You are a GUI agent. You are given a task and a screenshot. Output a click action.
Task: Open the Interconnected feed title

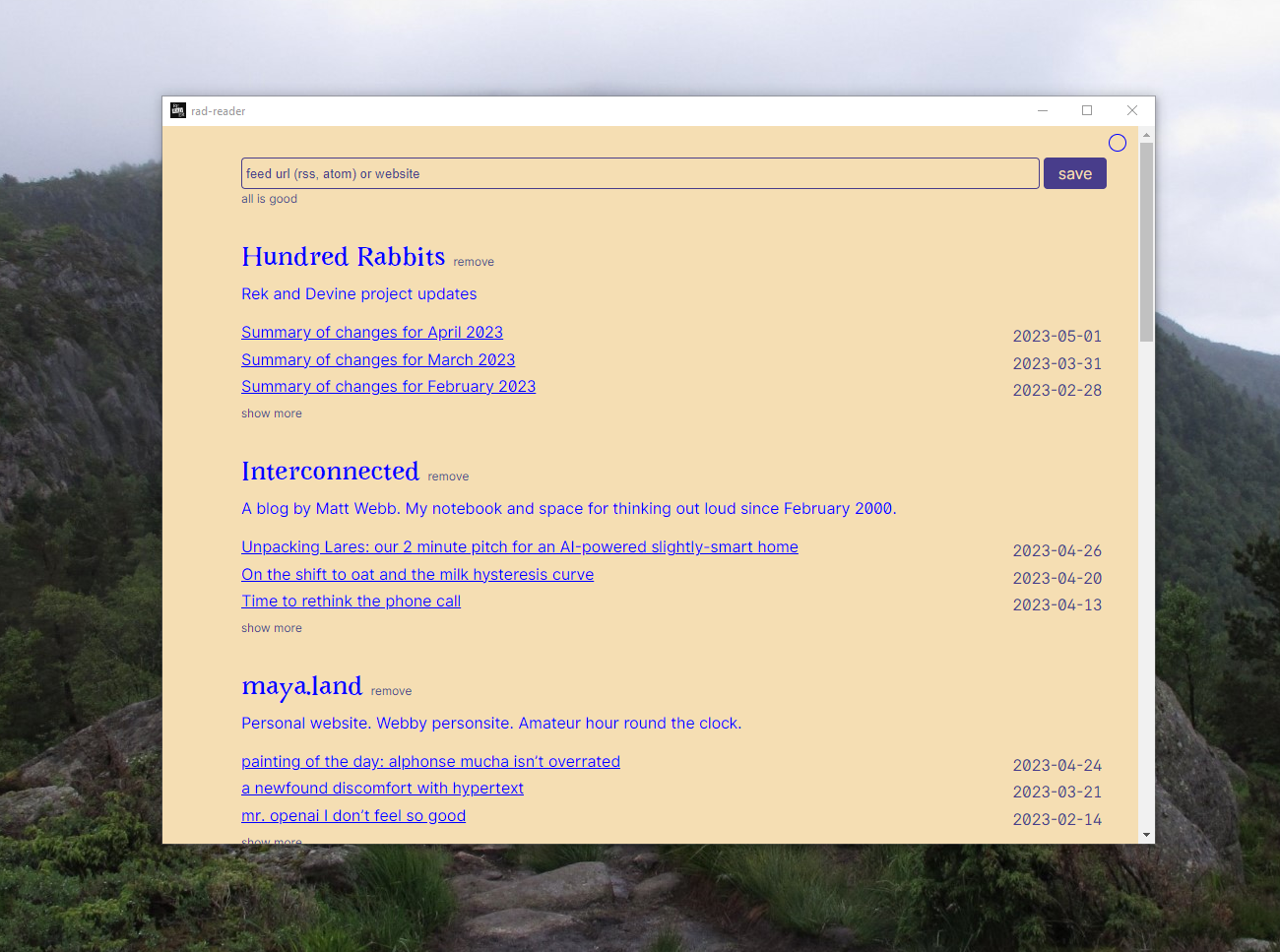click(x=331, y=472)
